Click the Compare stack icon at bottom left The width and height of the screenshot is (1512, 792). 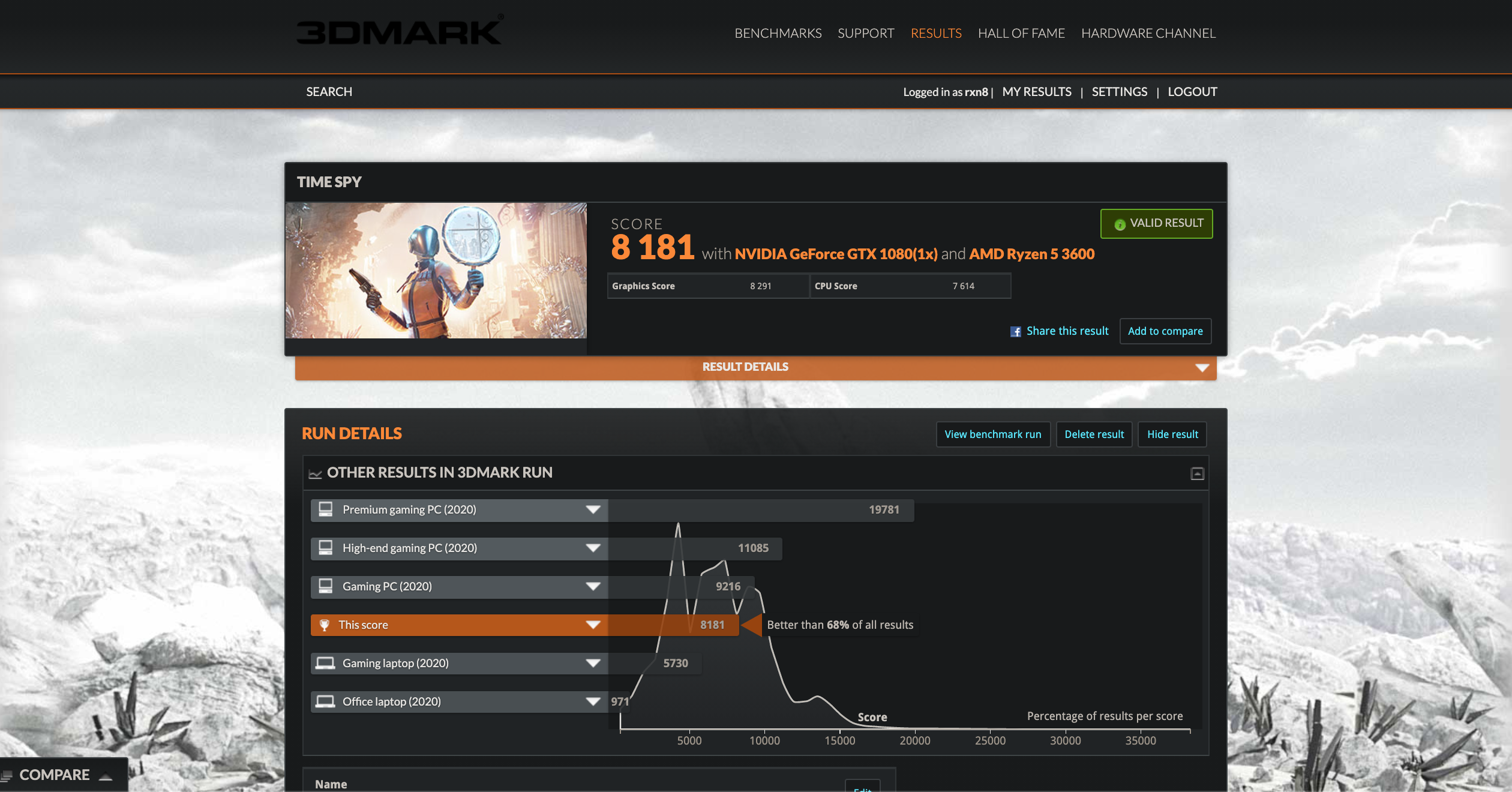[7, 776]
